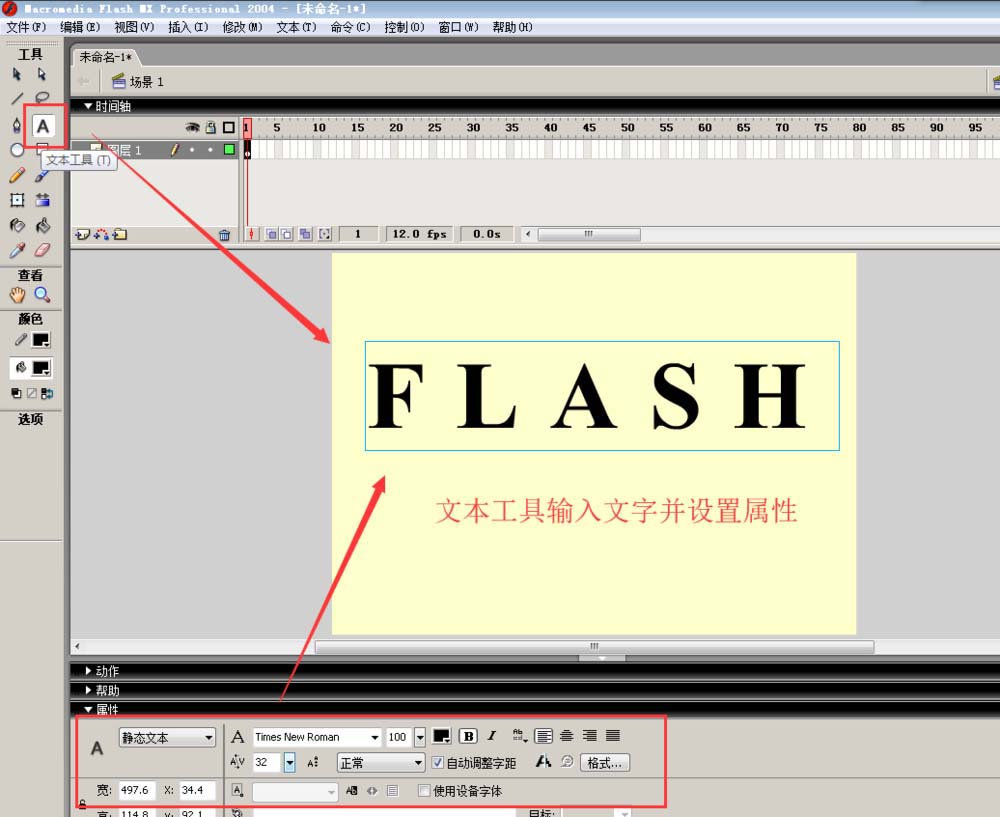This screenshot has height=817, width=1000.
Task: Open the Modify menu (修改)
Action: [242, 27]
